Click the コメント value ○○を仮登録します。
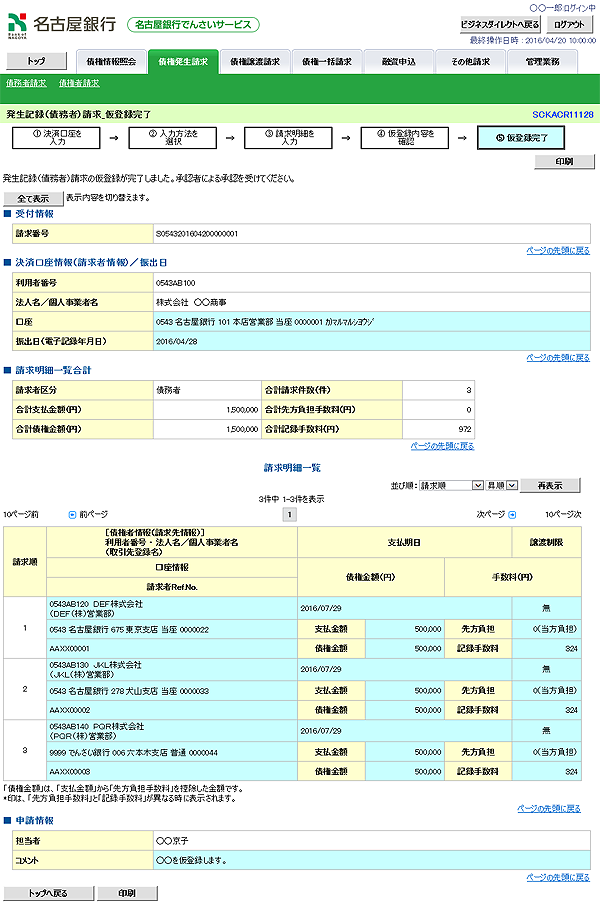Viewport: 600px width, 909px height. (191, 860)
